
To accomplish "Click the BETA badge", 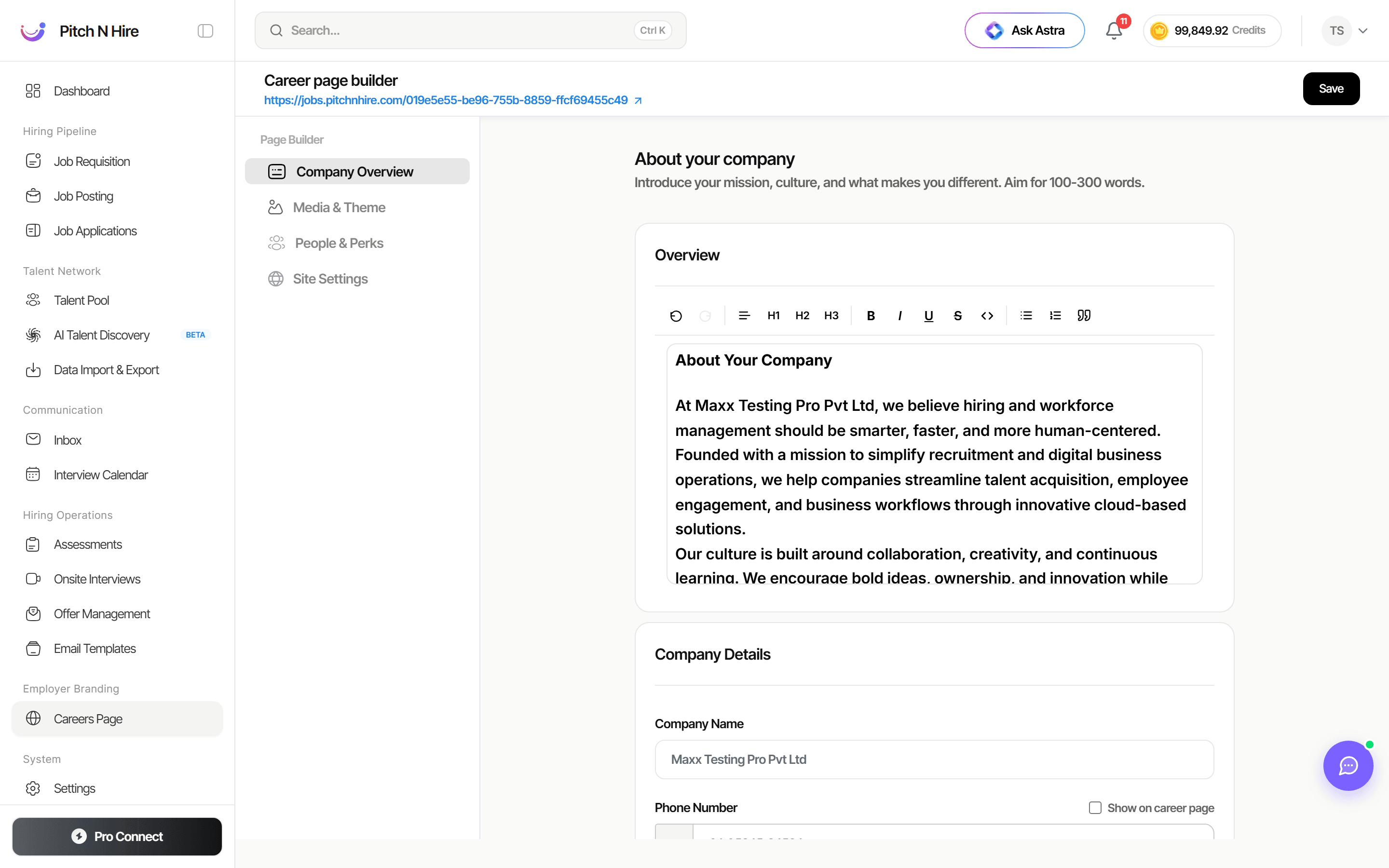I will coord(195,335).
